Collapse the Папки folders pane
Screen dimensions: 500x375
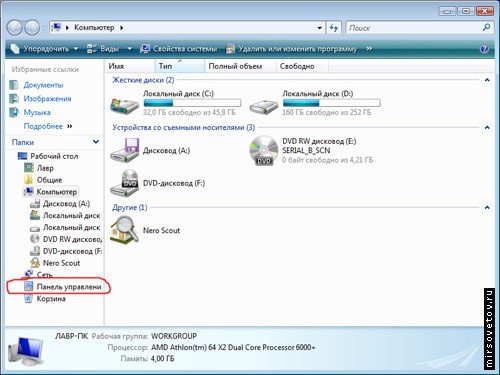[x=96, y=142]
